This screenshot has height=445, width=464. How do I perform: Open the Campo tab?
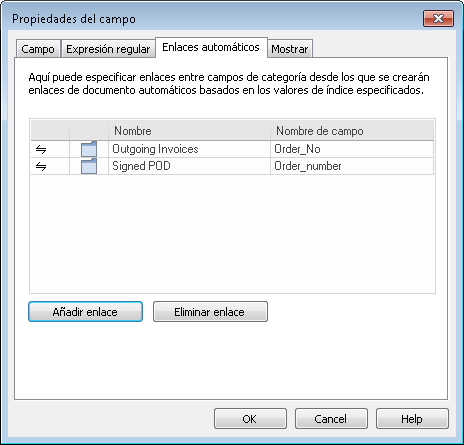coord(38,49)
